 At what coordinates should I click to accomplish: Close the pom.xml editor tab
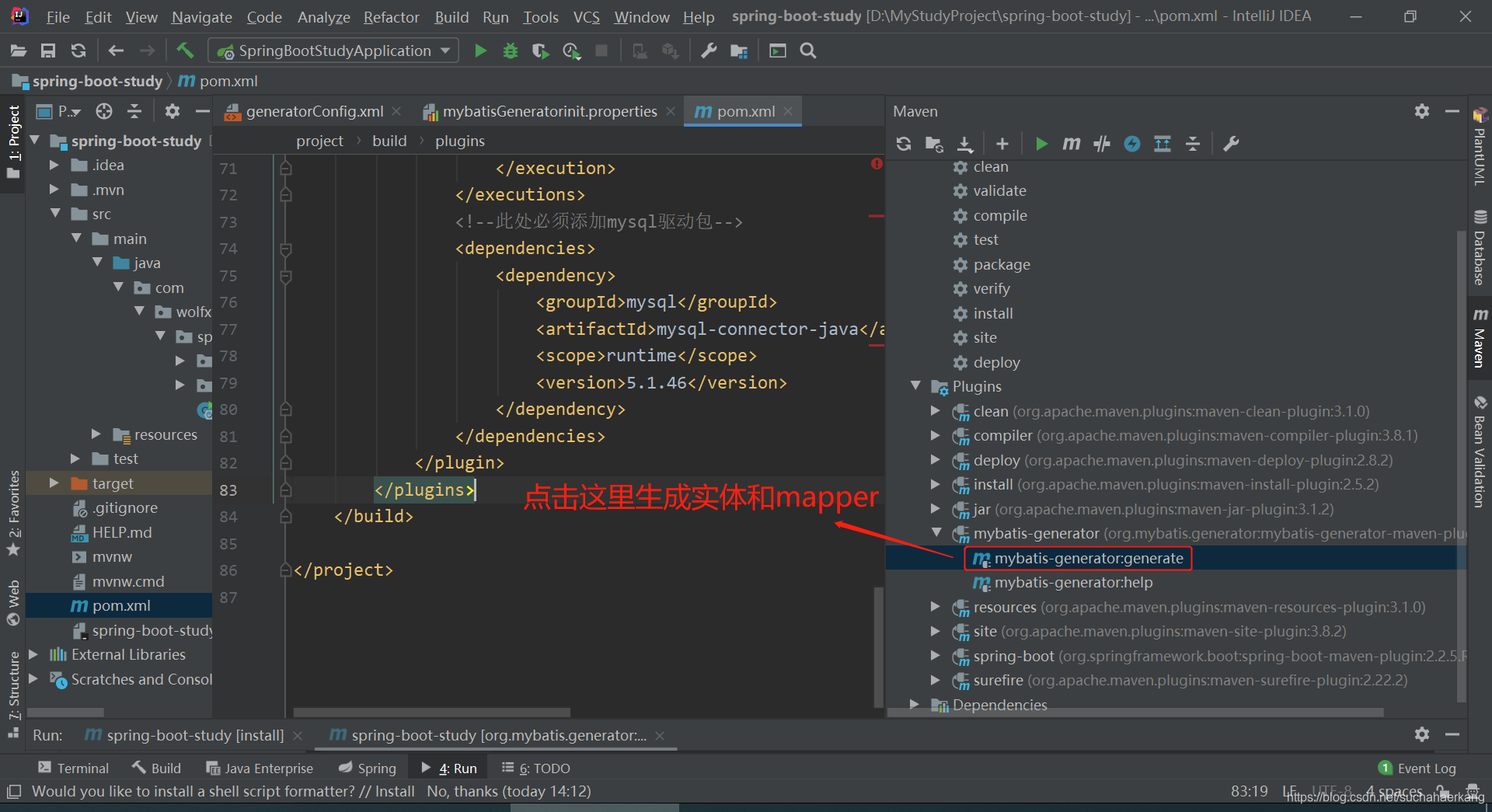pos(789,111)
